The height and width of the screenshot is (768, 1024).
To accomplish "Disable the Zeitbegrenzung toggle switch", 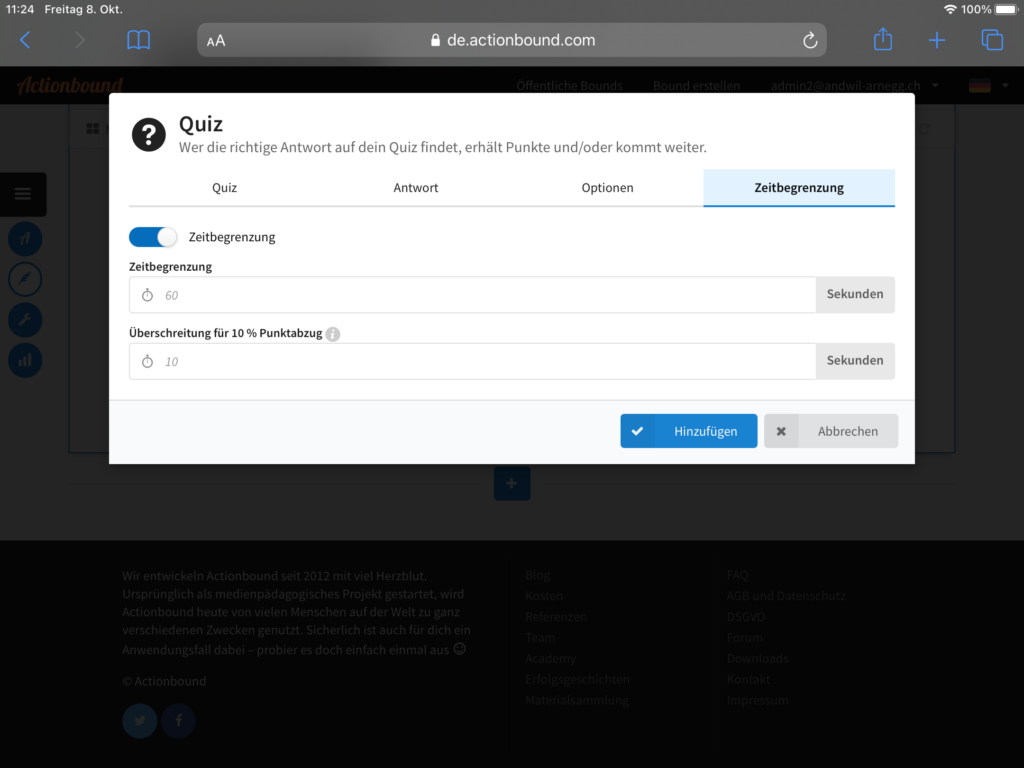I will (x=153, y=237).
